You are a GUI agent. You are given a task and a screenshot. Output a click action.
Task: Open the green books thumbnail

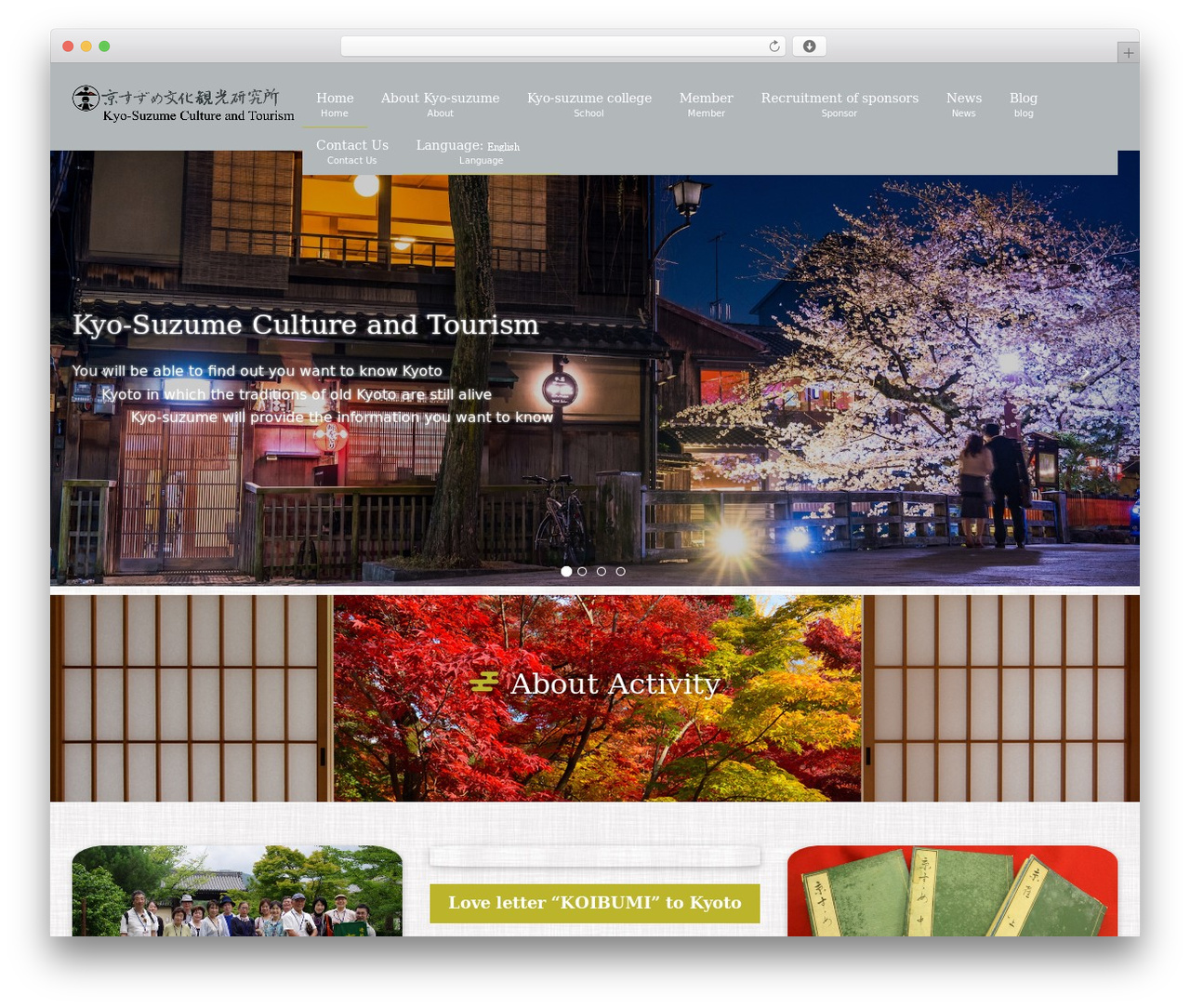952,891
